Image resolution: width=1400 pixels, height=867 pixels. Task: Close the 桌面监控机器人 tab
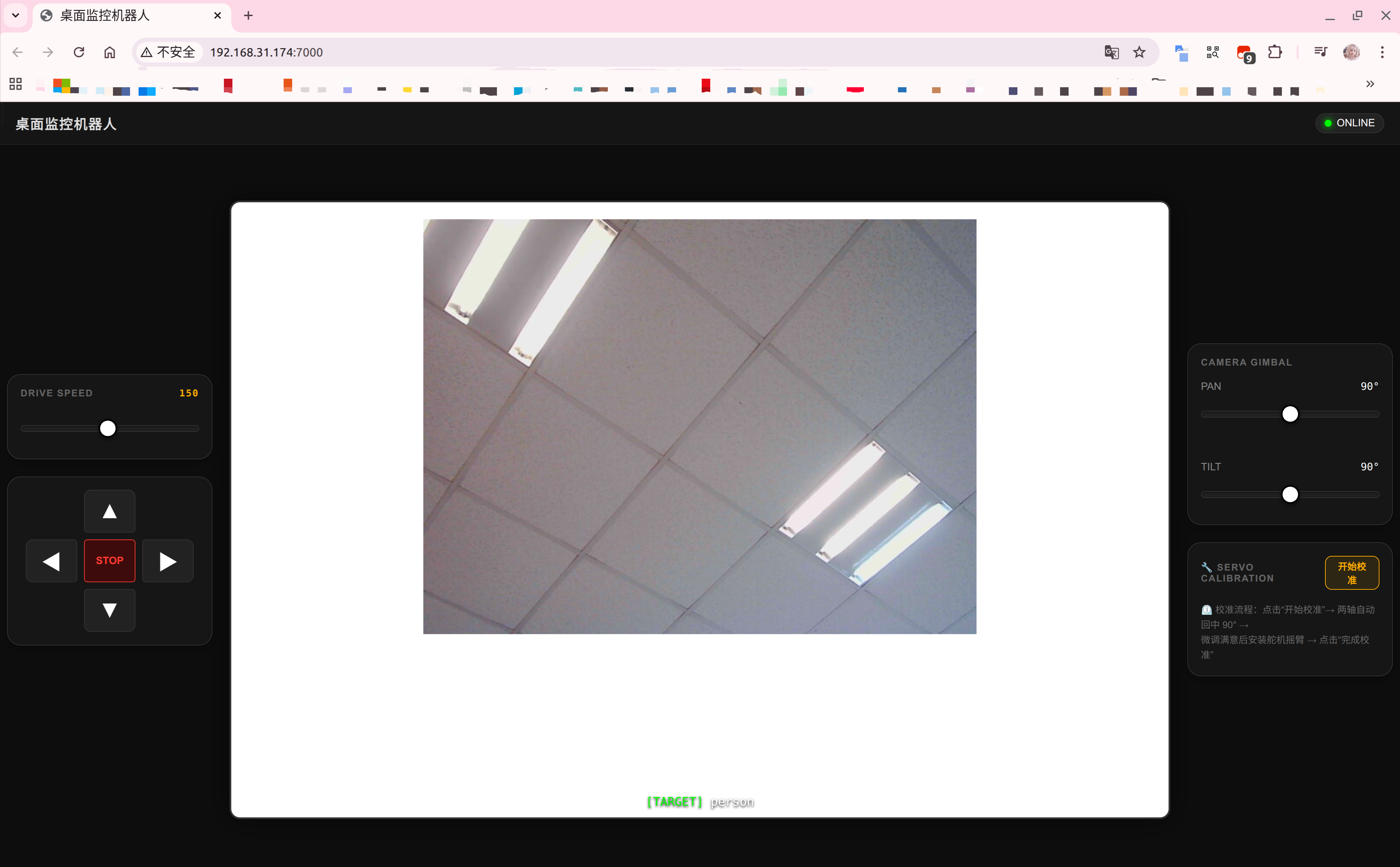point(217,15)
